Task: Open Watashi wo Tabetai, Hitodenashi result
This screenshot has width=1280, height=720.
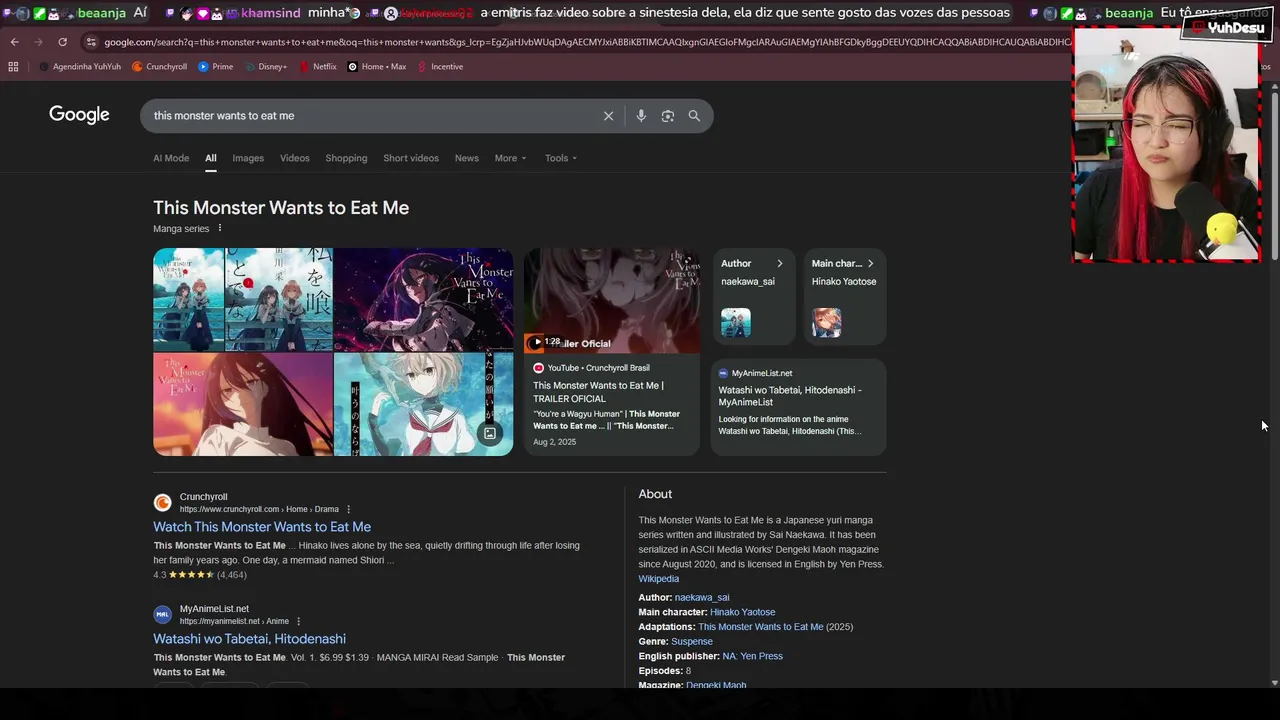Action: [x=249, y=639]
